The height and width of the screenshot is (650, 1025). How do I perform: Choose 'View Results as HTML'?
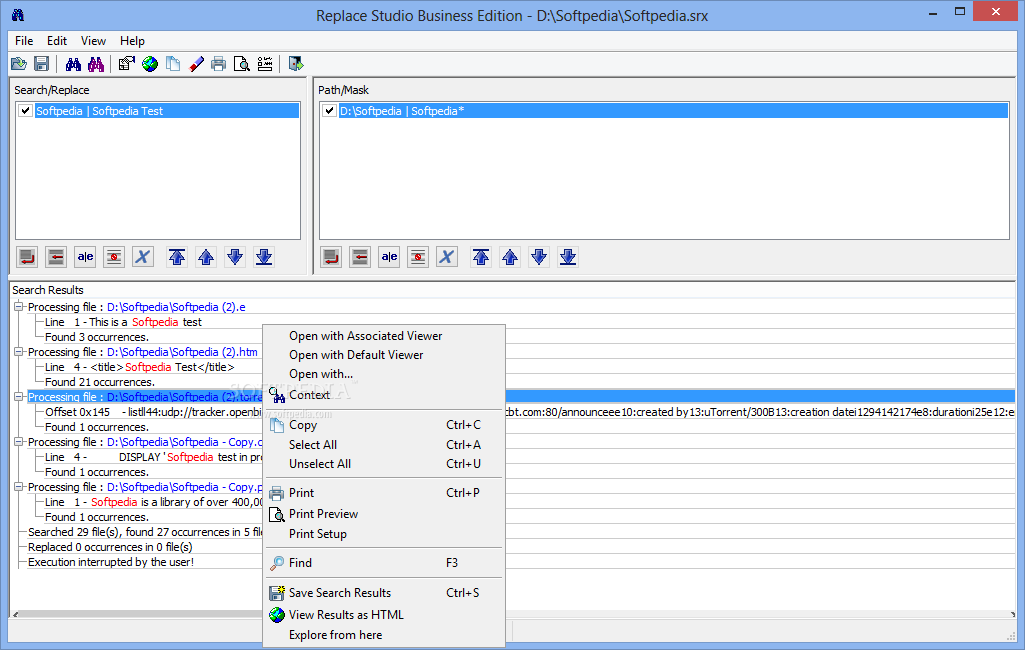(x=384, y=615)
